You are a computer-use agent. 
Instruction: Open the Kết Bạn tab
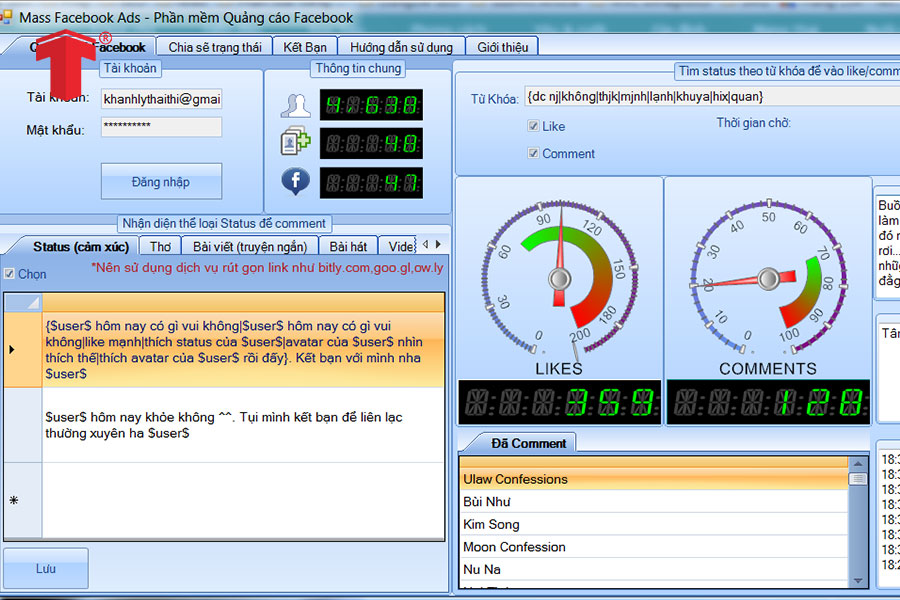pyautogui.click(x=305, y=47)
